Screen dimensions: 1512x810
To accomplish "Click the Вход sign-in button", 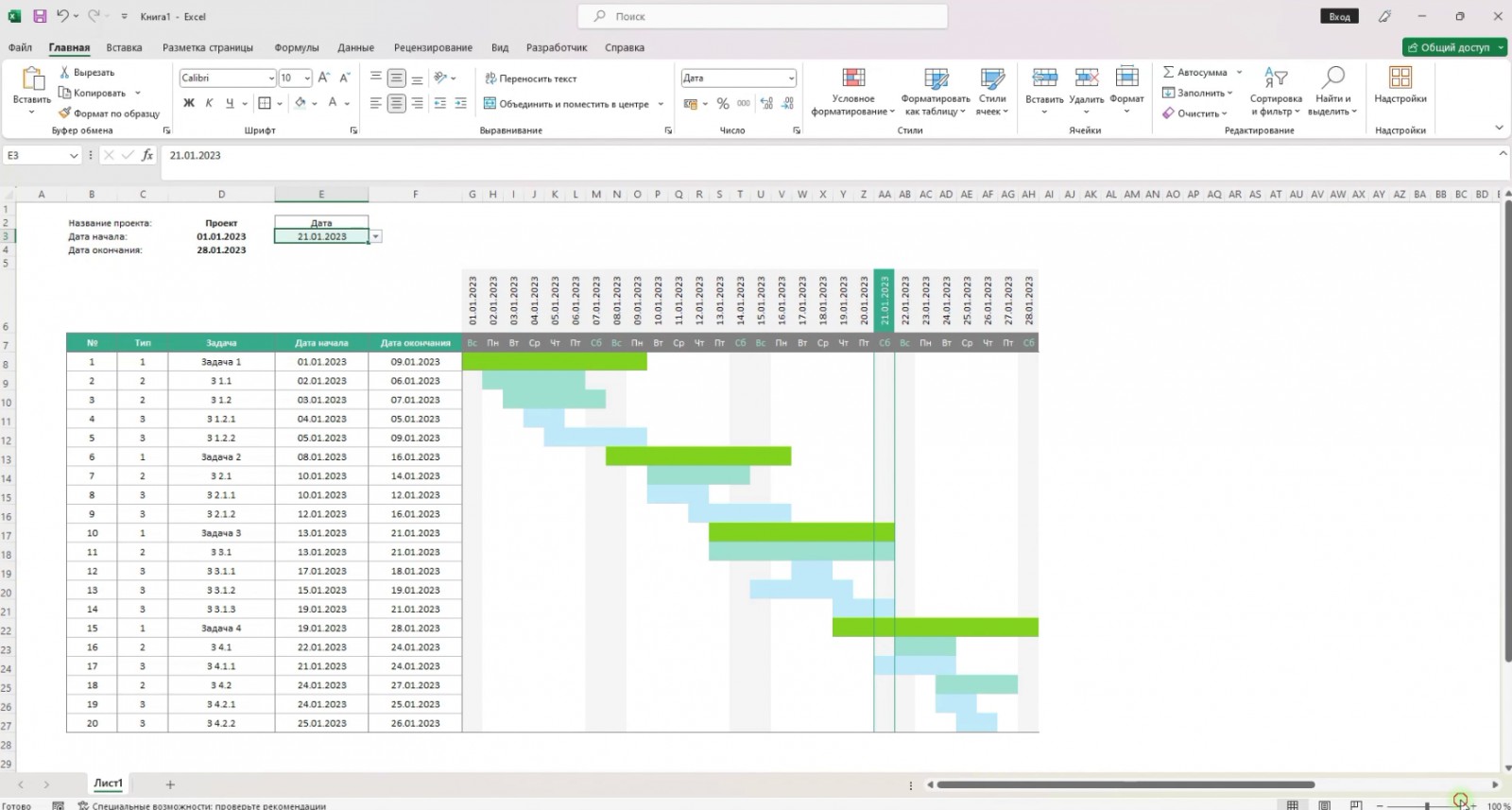I will (x=1339, y=16).
